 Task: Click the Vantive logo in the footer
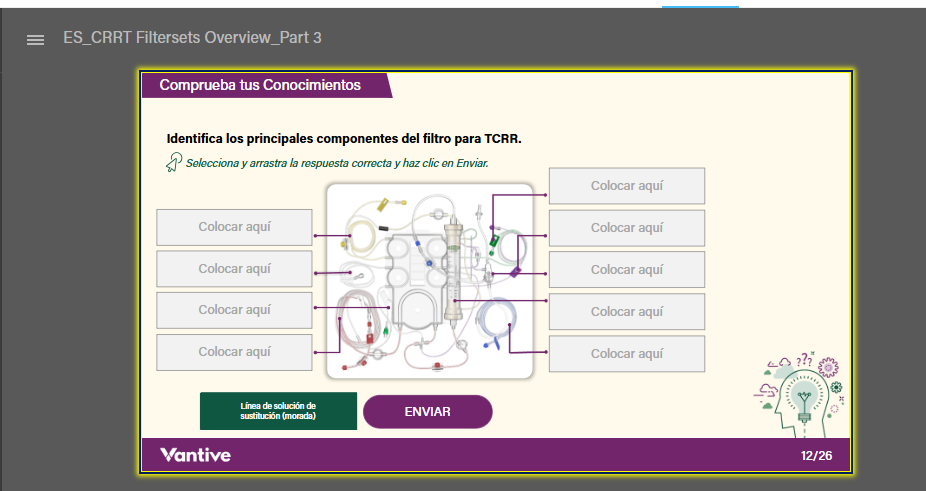(195, 455)
